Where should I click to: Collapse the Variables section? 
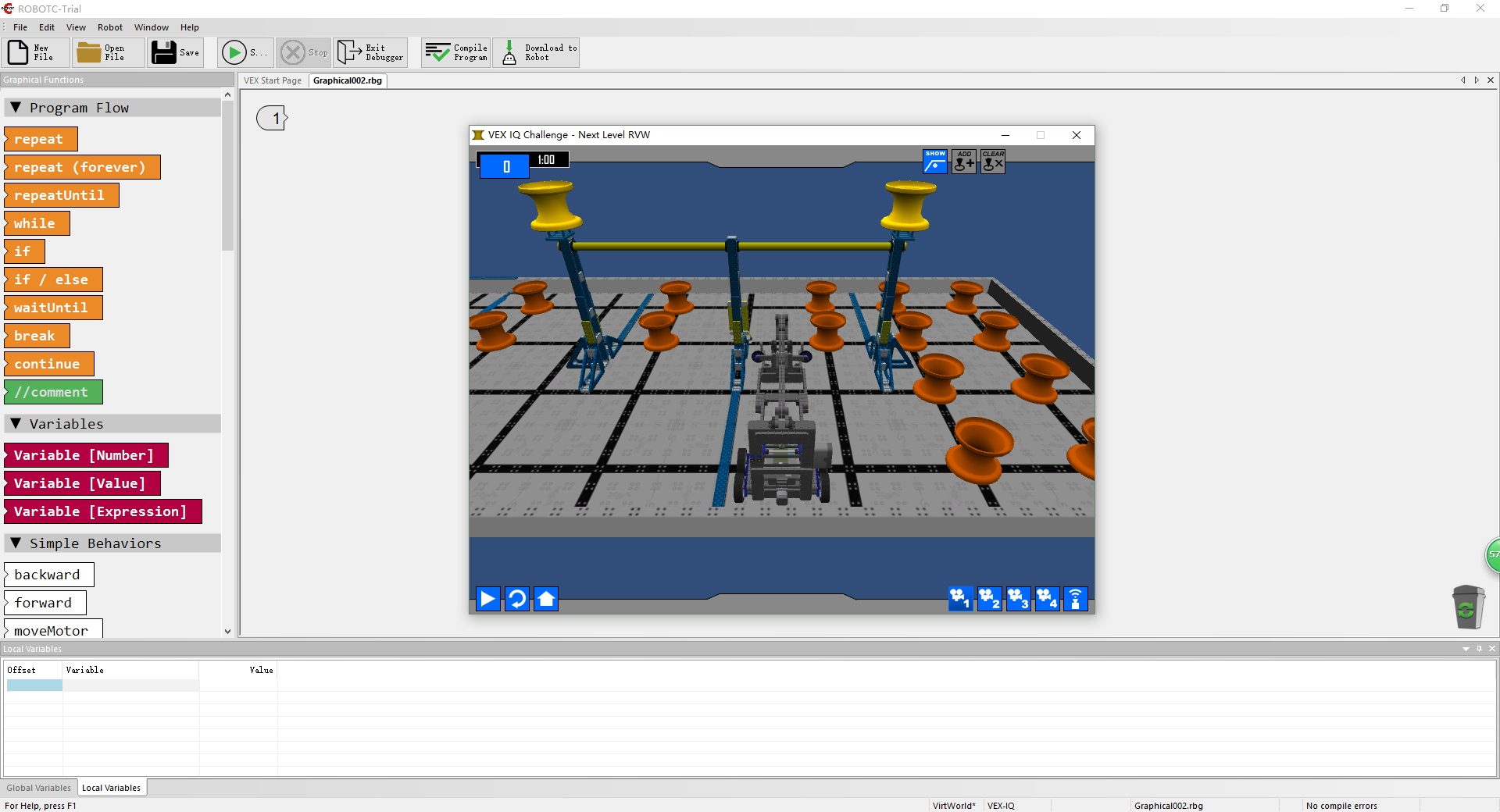point(16,424)
